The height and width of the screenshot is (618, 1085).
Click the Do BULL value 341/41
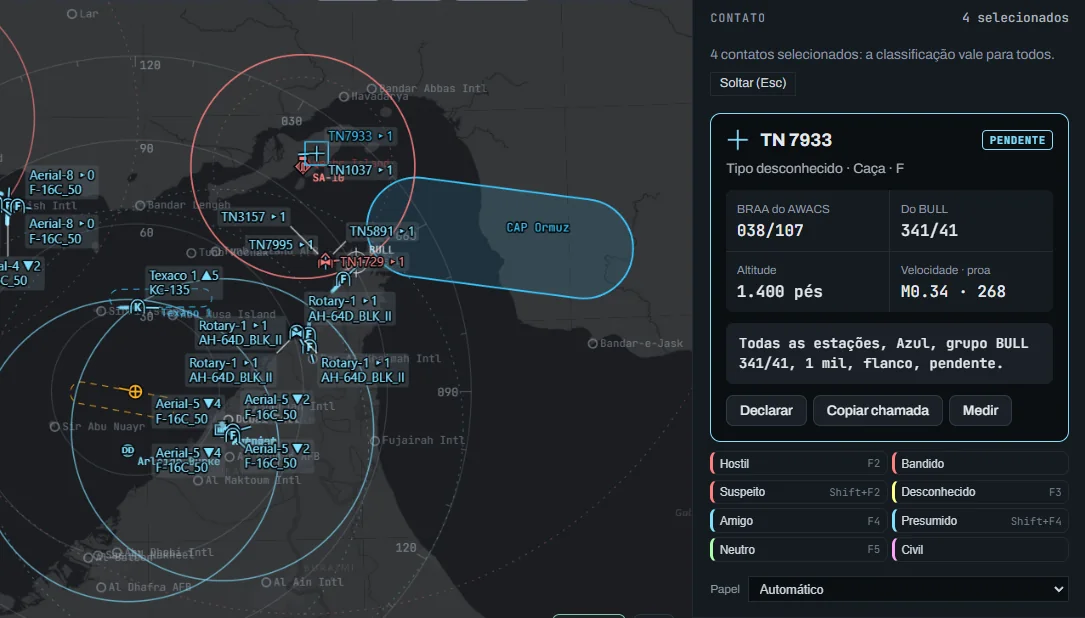click(929, 230)
